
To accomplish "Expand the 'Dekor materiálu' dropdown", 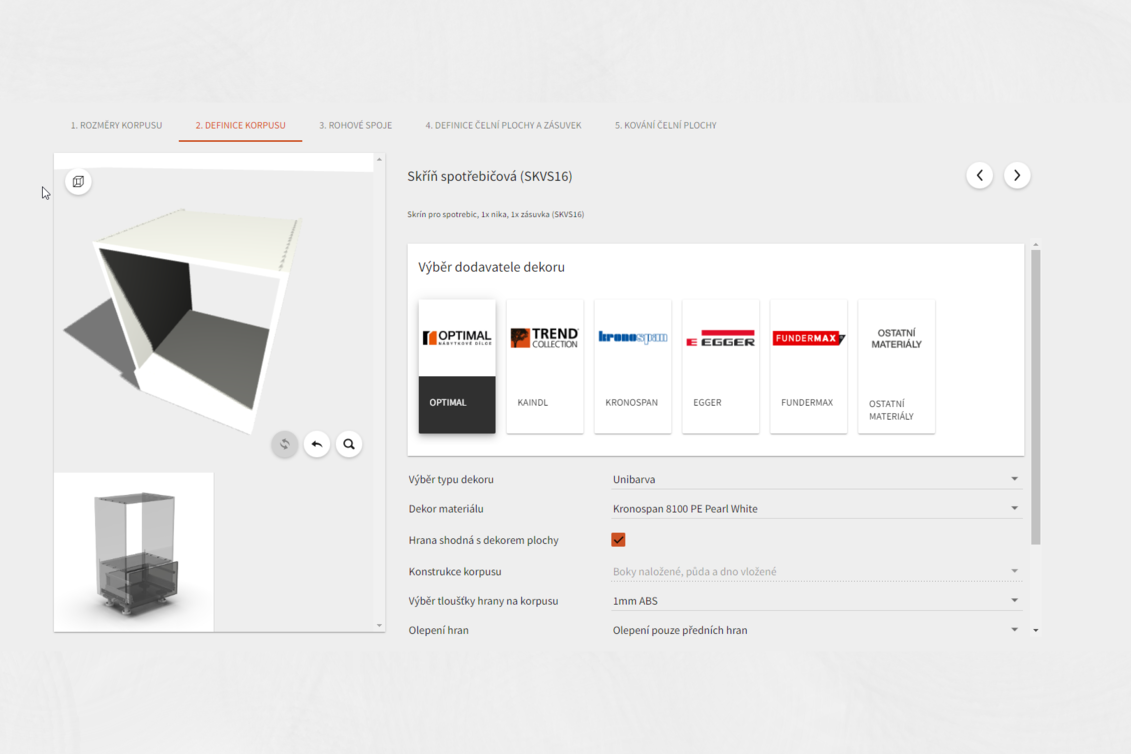I will pos(815,509).
